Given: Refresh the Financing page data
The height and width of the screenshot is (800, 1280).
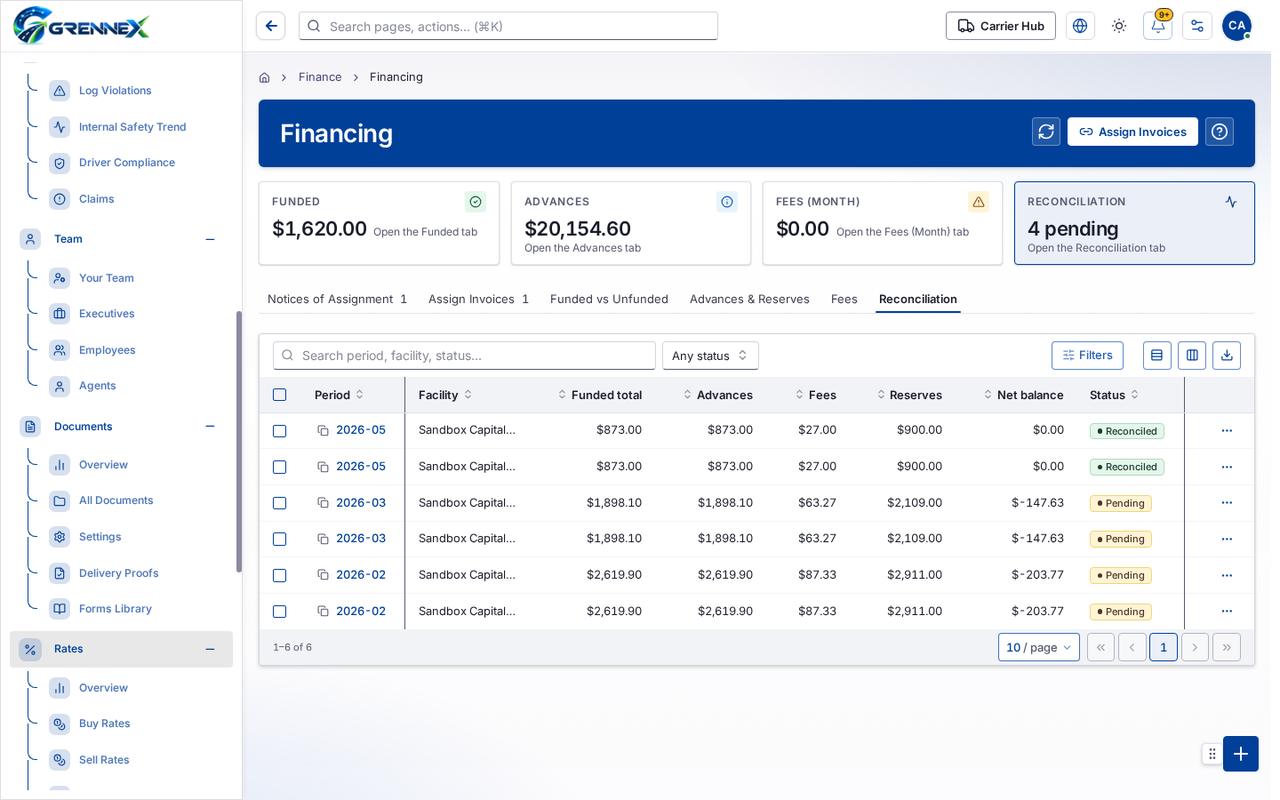Looking at the screenshot, I should 1046,132.
